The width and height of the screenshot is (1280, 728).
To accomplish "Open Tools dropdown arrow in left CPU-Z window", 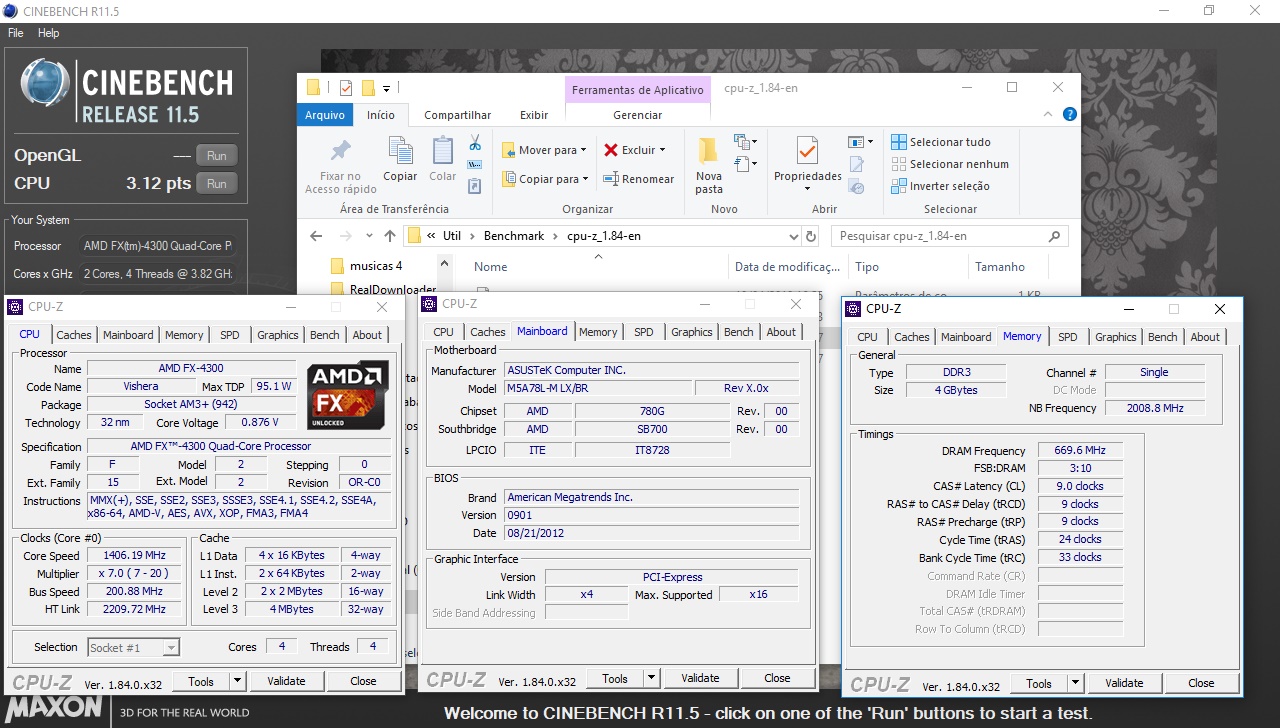I will pyautogui.click(x=237, y=681).
